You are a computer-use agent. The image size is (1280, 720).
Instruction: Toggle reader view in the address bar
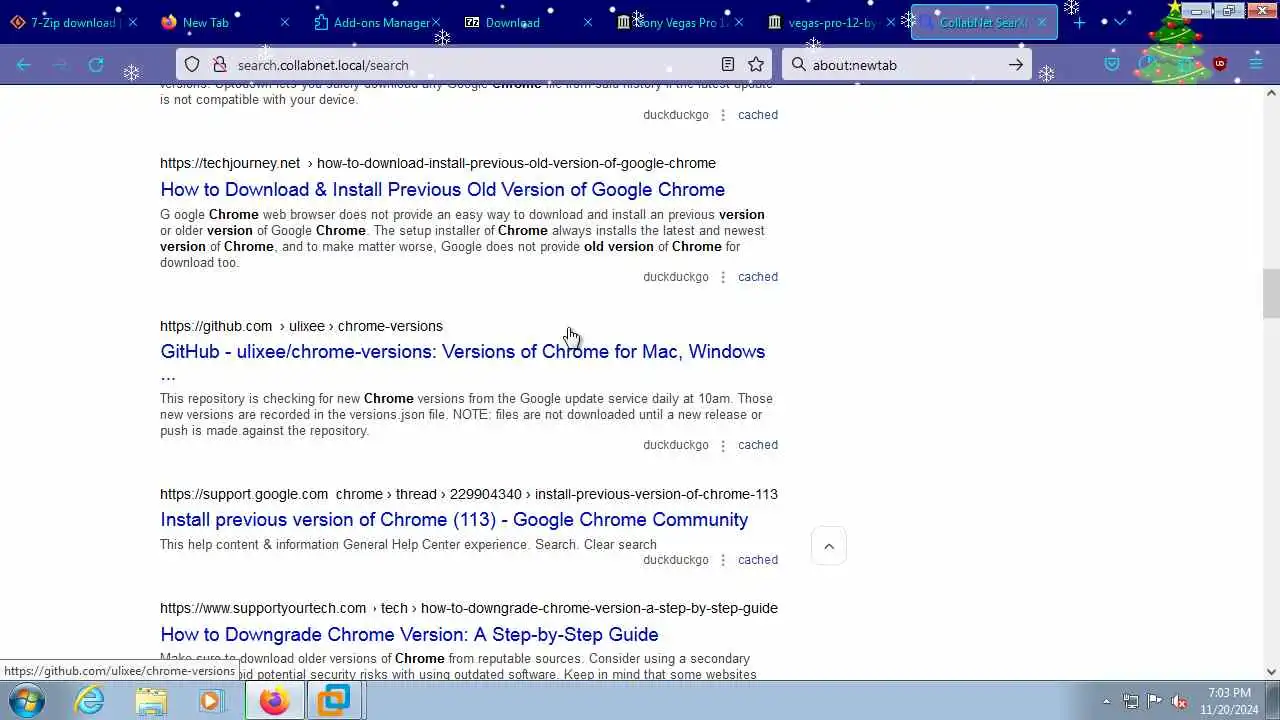click(x=728, y=65)
